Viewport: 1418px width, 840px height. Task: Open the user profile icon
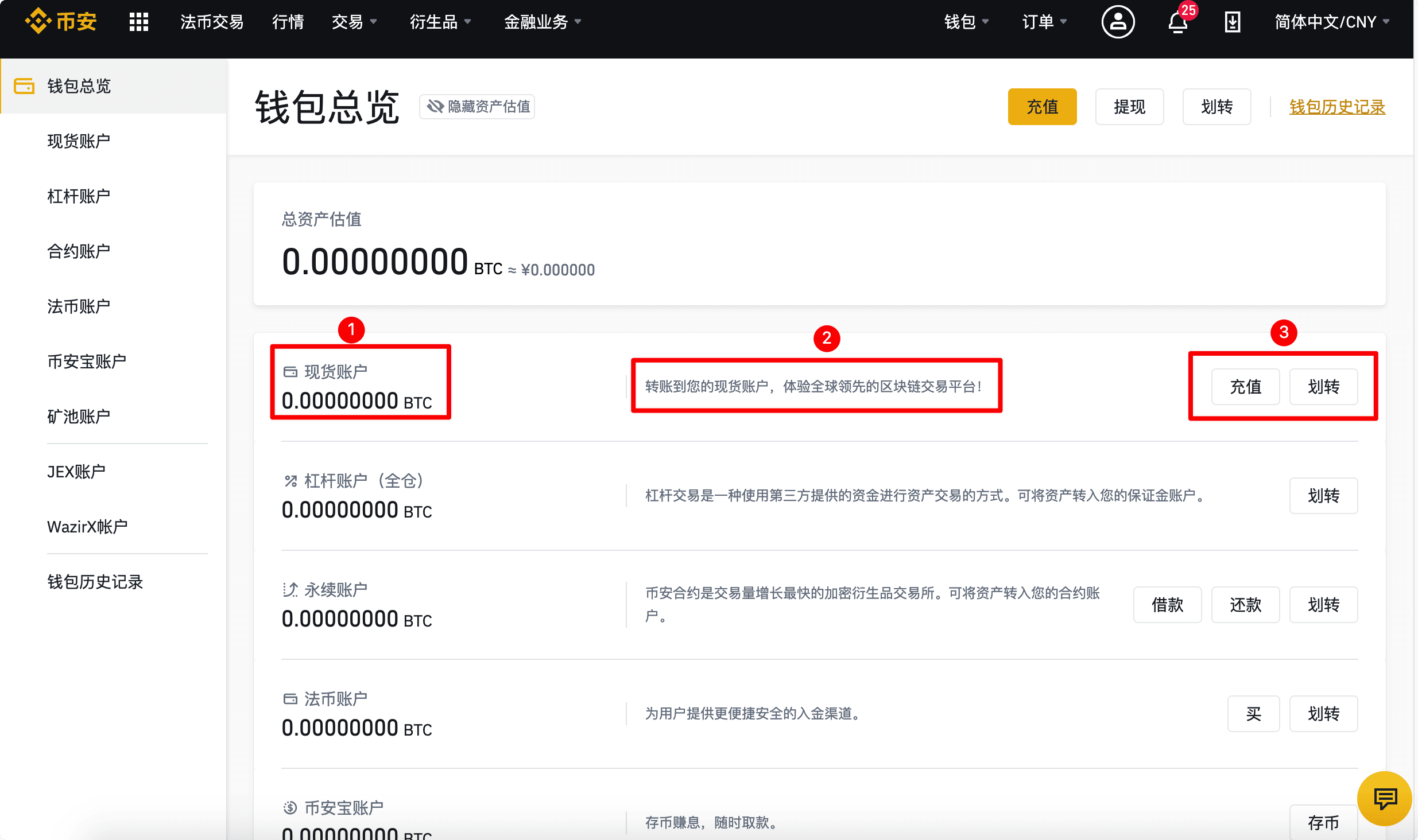1118,22
